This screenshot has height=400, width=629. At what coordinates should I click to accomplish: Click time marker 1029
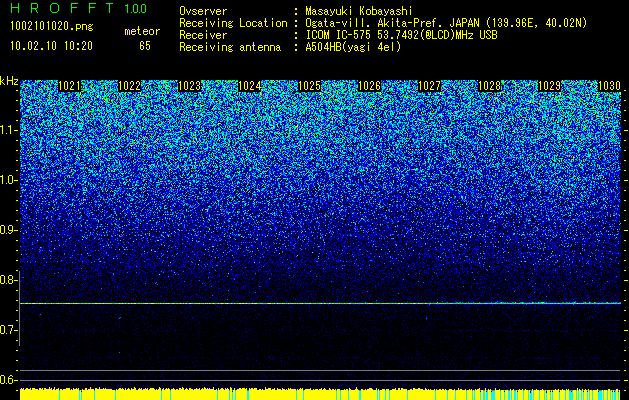point(550,86)
